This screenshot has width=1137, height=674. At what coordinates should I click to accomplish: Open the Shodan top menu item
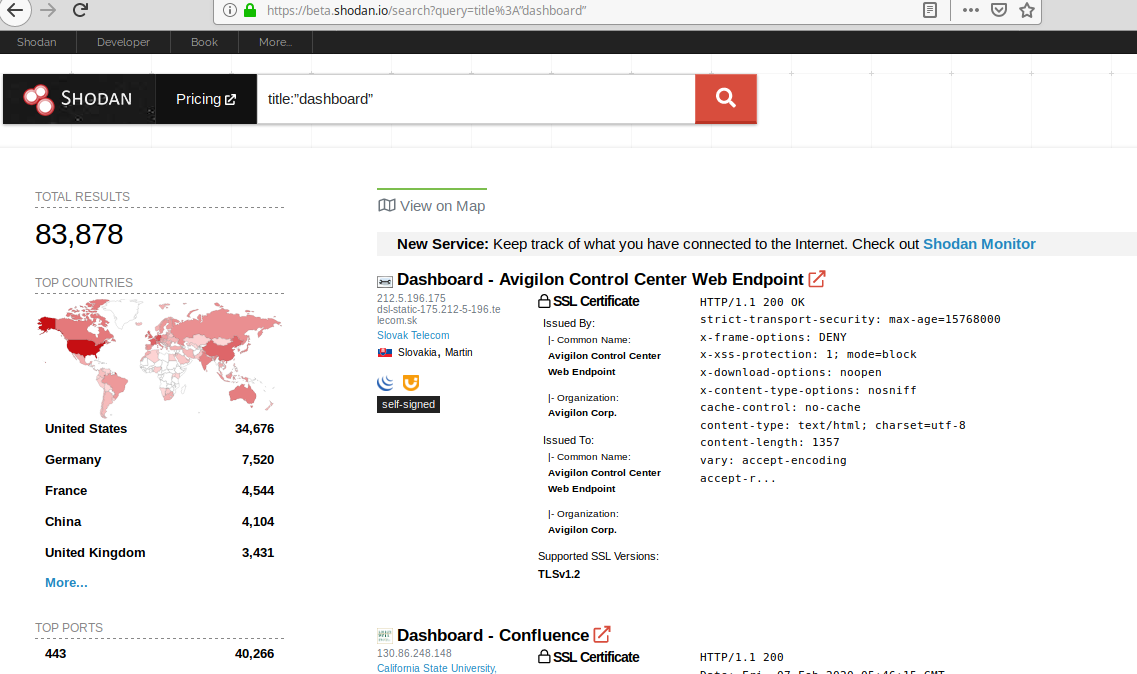click(x=37, y=42)
